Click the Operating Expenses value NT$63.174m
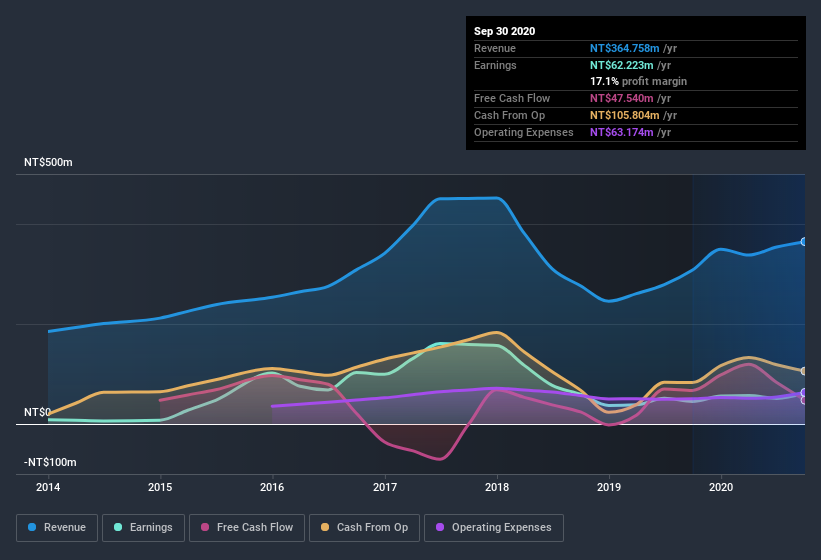Viewport: 821px width, 560px height. click(x=630, y=132)
